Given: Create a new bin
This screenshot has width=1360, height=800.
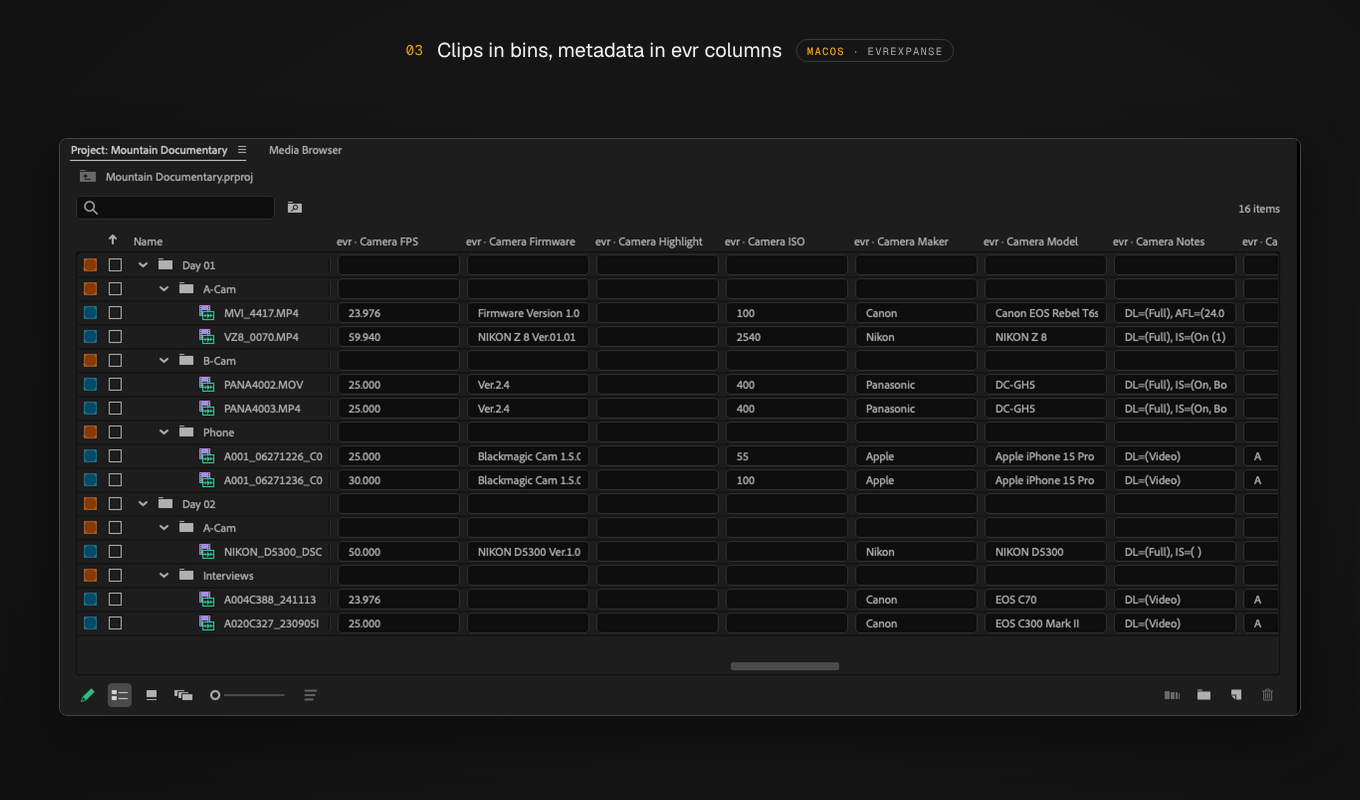Looking at the screenshot, I should pyautogui.click(x=1204, y=695).
